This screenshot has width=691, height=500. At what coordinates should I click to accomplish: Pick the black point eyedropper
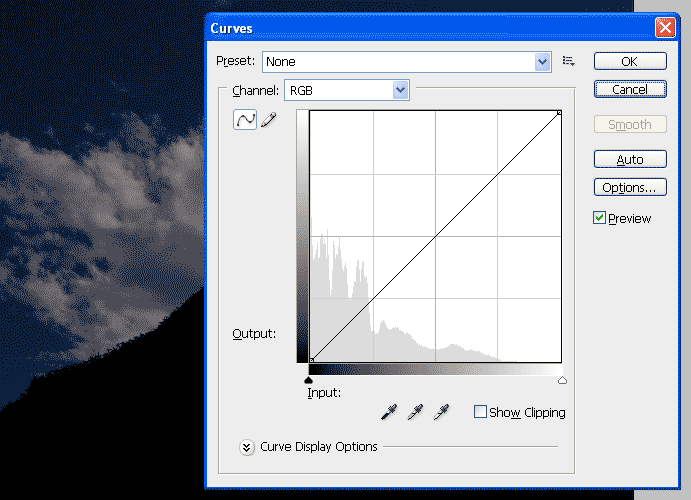pos(389,412)
